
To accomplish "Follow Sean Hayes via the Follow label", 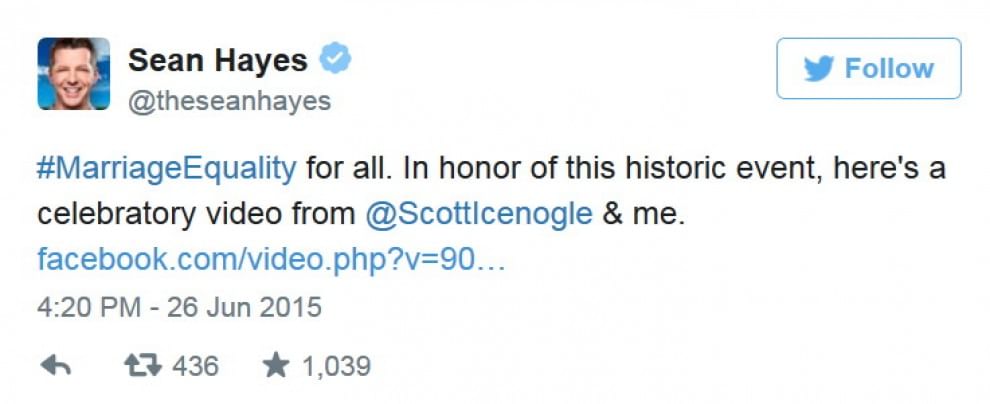I will (x=889, y=69).
